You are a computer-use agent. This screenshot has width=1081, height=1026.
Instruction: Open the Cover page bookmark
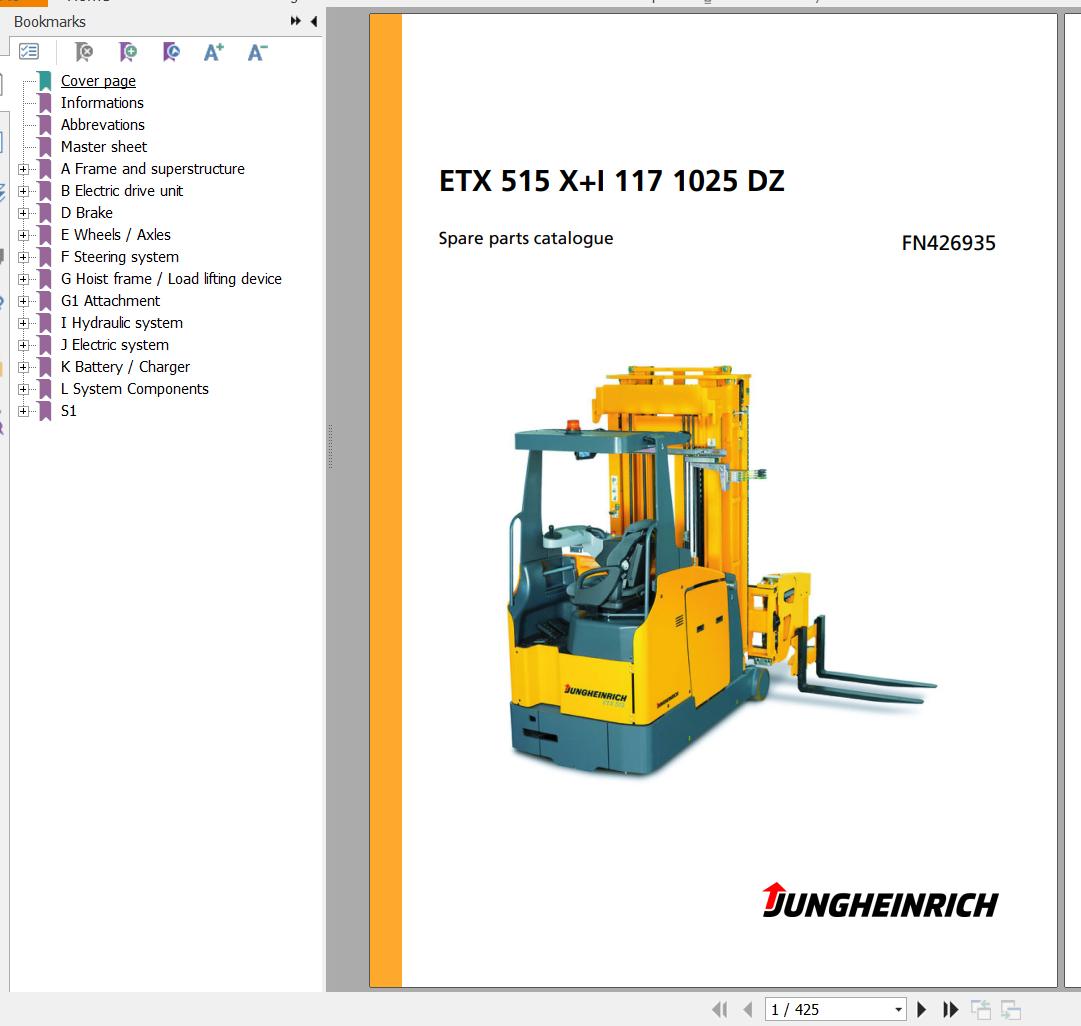pyautogui.click(x=98, y=81)
